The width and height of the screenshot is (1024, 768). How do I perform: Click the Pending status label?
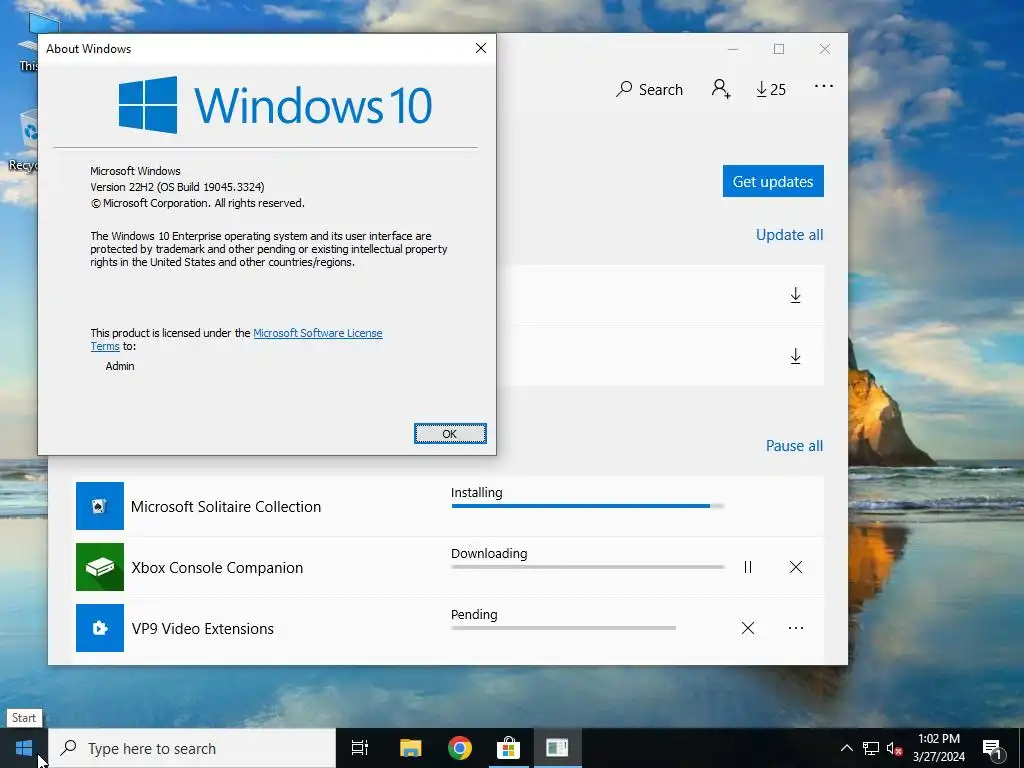coord(474,615)
